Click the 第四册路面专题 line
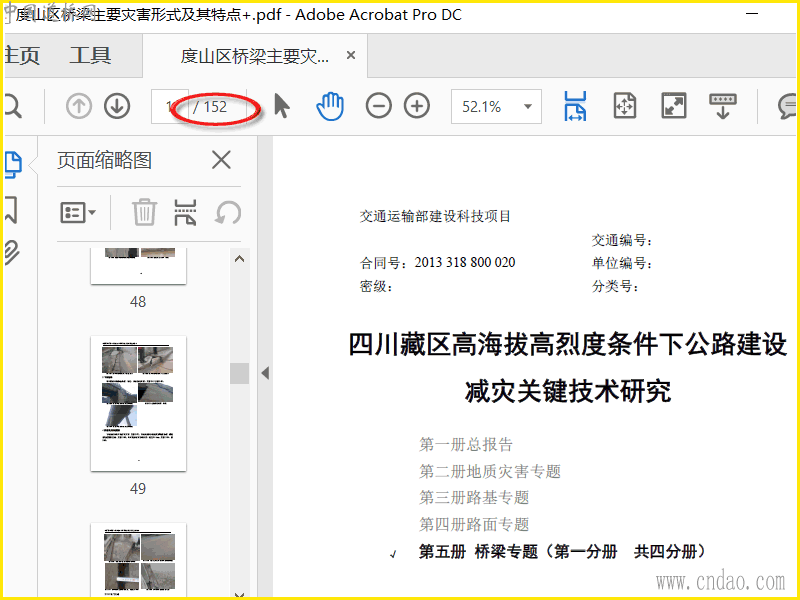Image resolution: width=800 pixels, height=600 pixels. click(x=474, y=524)
